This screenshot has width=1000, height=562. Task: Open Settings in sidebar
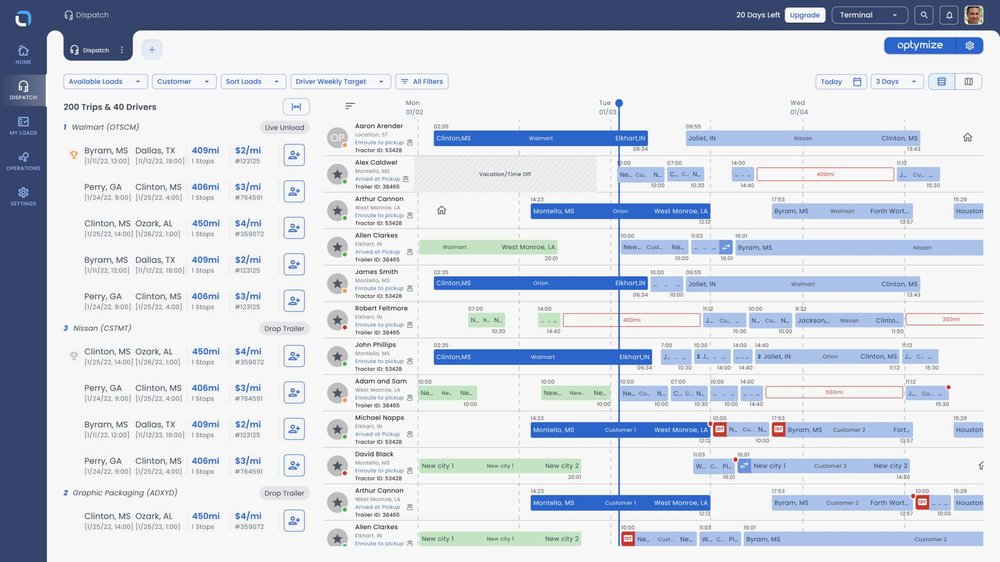point(23,196)
